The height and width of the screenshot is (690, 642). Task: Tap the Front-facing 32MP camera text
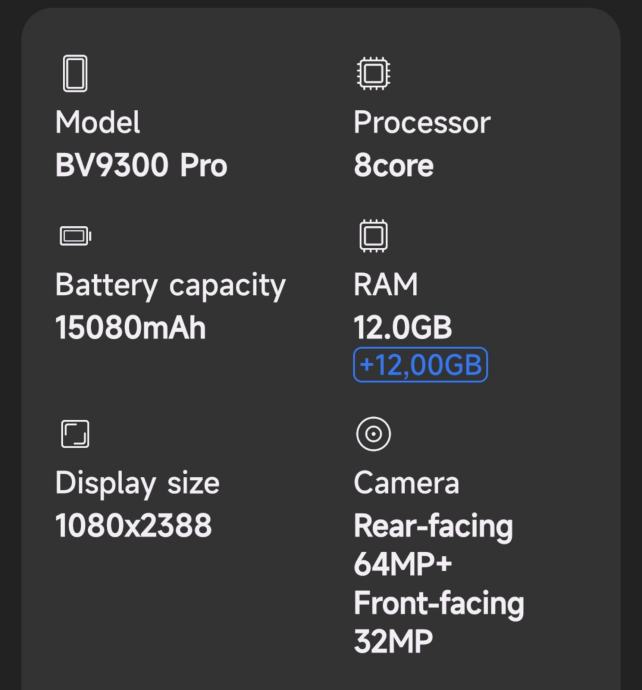(438, 622)
